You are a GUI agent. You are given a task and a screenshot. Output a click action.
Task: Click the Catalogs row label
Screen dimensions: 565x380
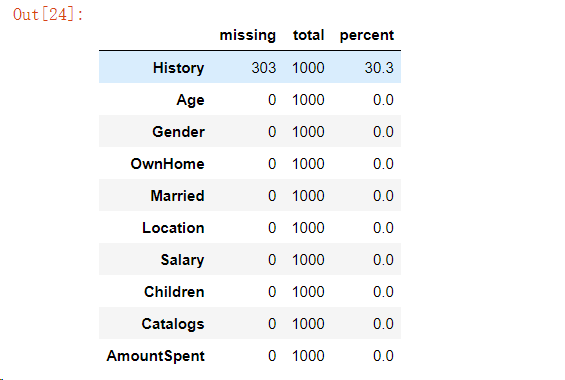(173, 324)
